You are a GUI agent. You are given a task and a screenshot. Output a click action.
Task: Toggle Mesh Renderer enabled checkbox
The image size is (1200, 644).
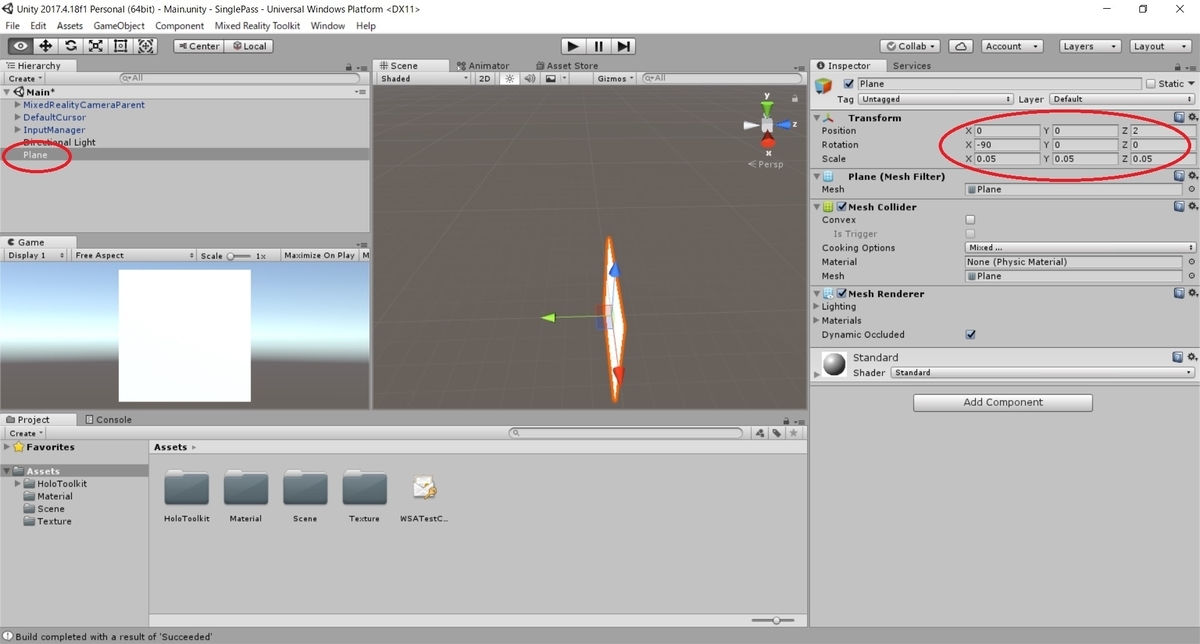point(842,294)
